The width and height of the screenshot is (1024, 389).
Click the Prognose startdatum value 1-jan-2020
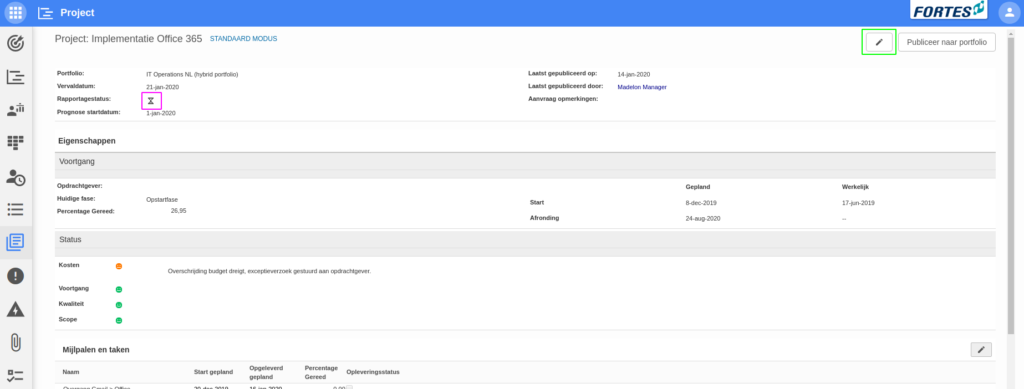click(x=161, y=113)
